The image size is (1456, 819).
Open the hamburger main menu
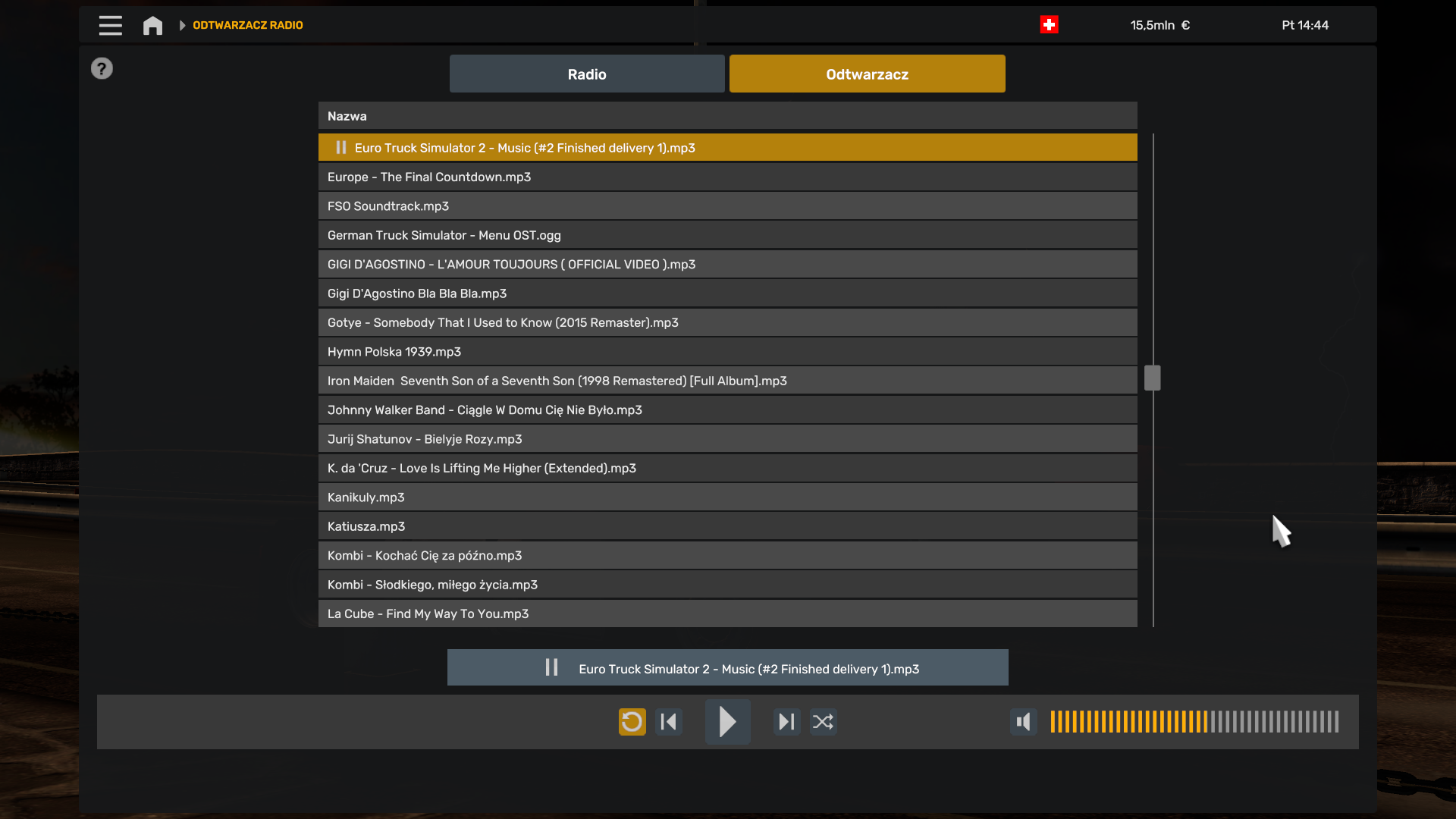click(x=110, y=25)
